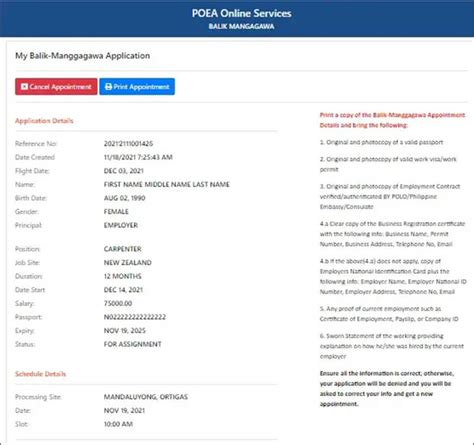This screenshot has width=474, height=445.
Task: Click requirement 2 about work visa/permit
Action: pyautogui.click(x=388, y=164)
